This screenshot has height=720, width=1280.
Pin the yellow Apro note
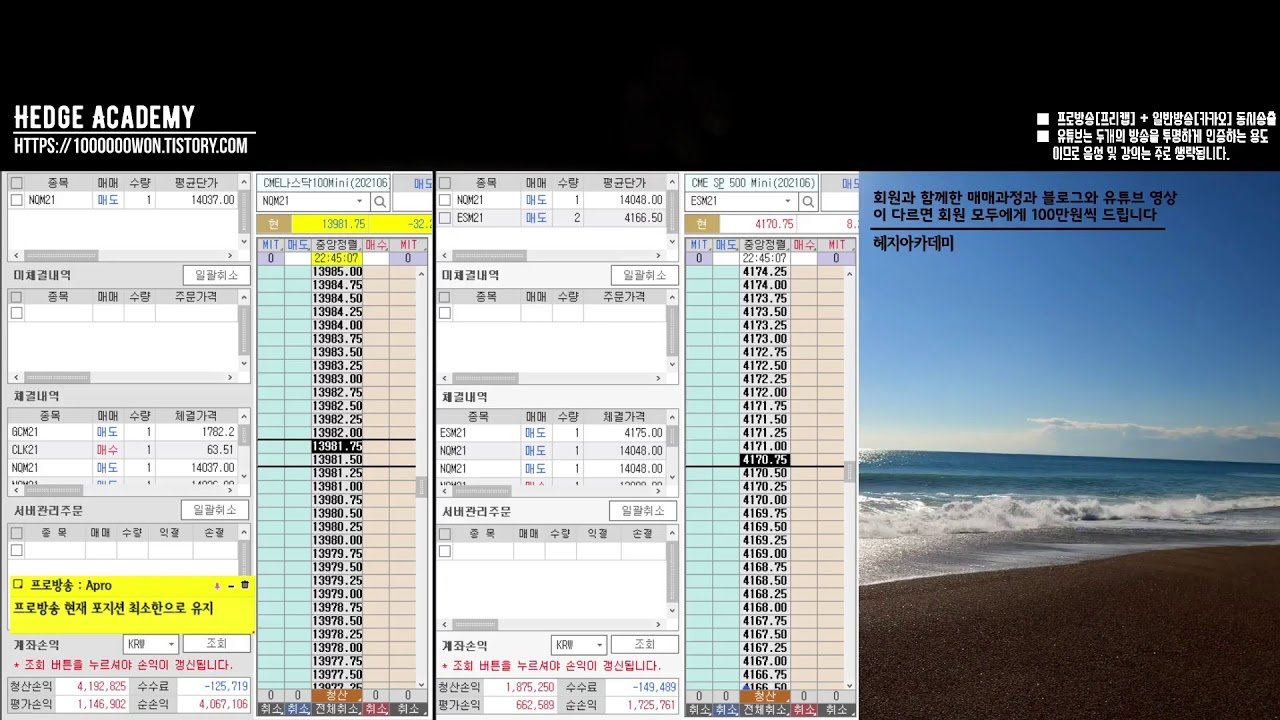click(x=217, y=585)
